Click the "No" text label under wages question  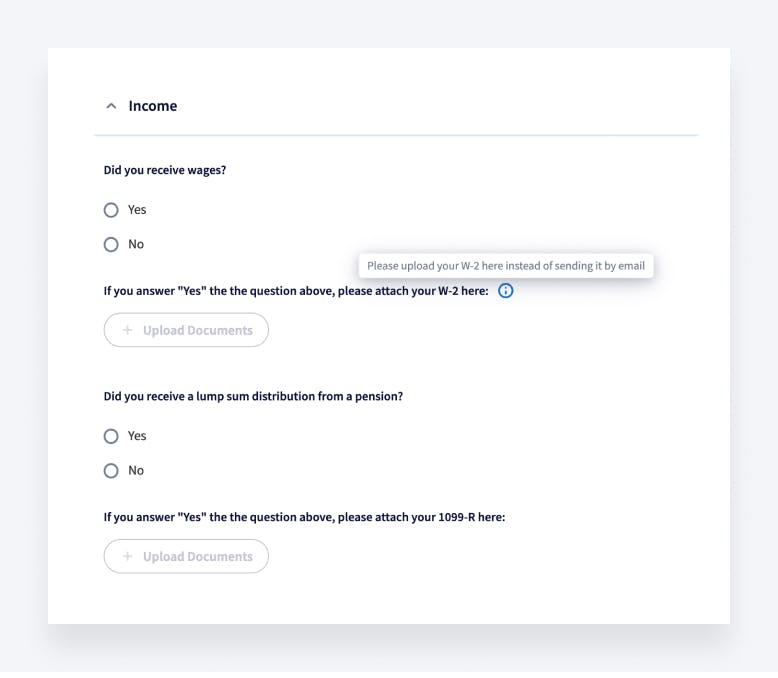coord(136,244)
